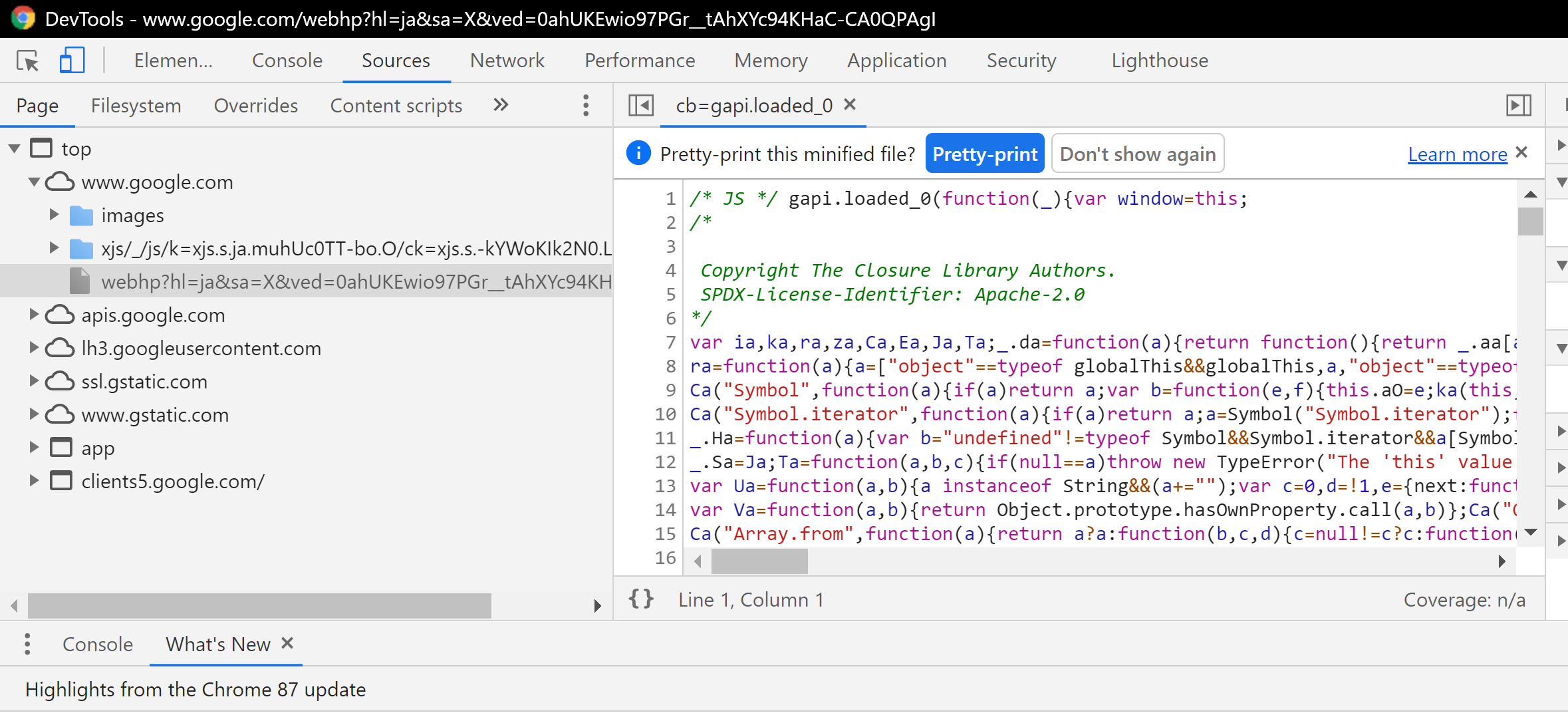Screen dimensions: 1568x715
Task: Collapse the top frame tree node
Action: point(14,148)
